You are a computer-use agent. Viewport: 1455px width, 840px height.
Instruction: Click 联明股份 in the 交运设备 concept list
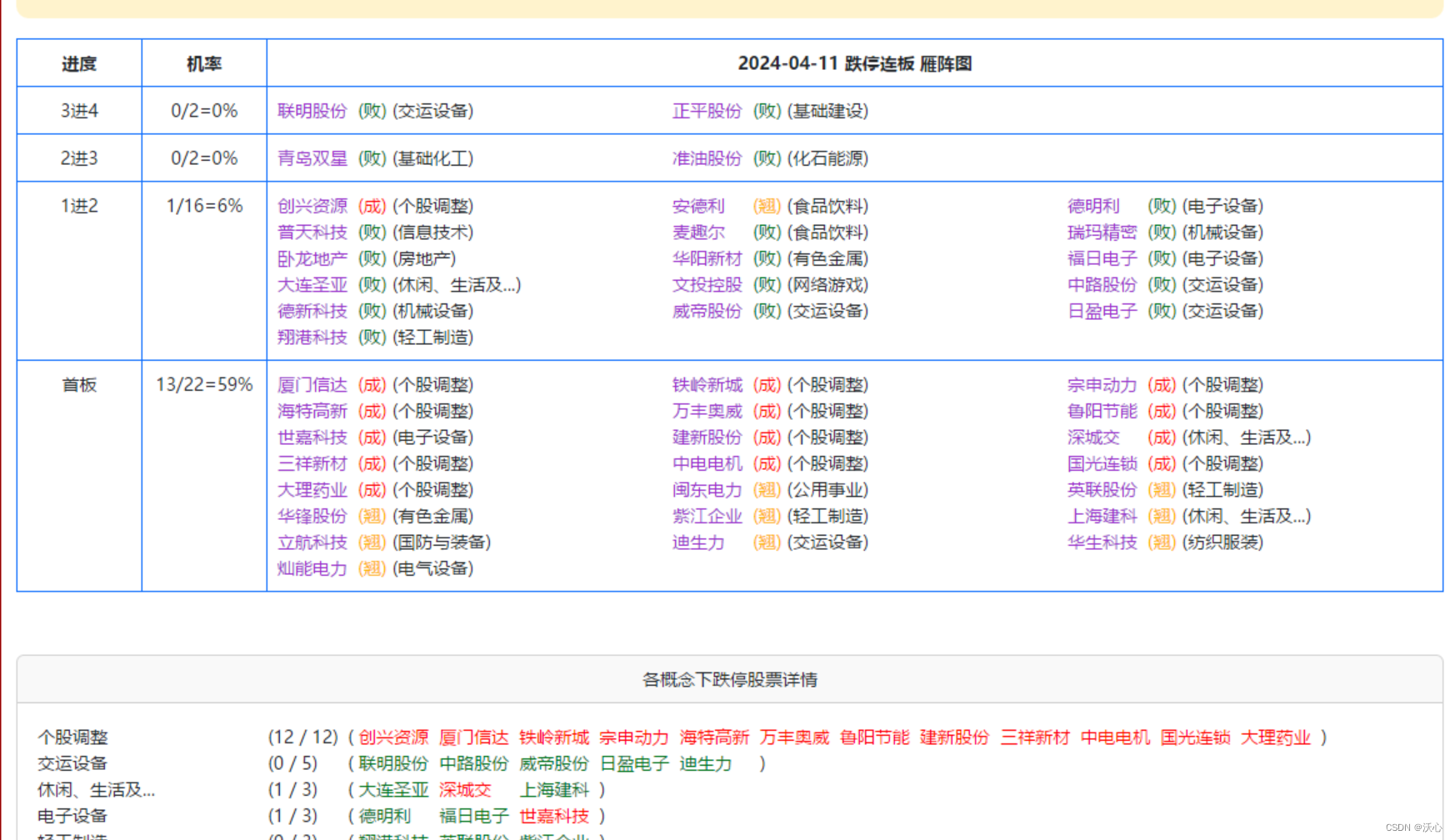393,763
